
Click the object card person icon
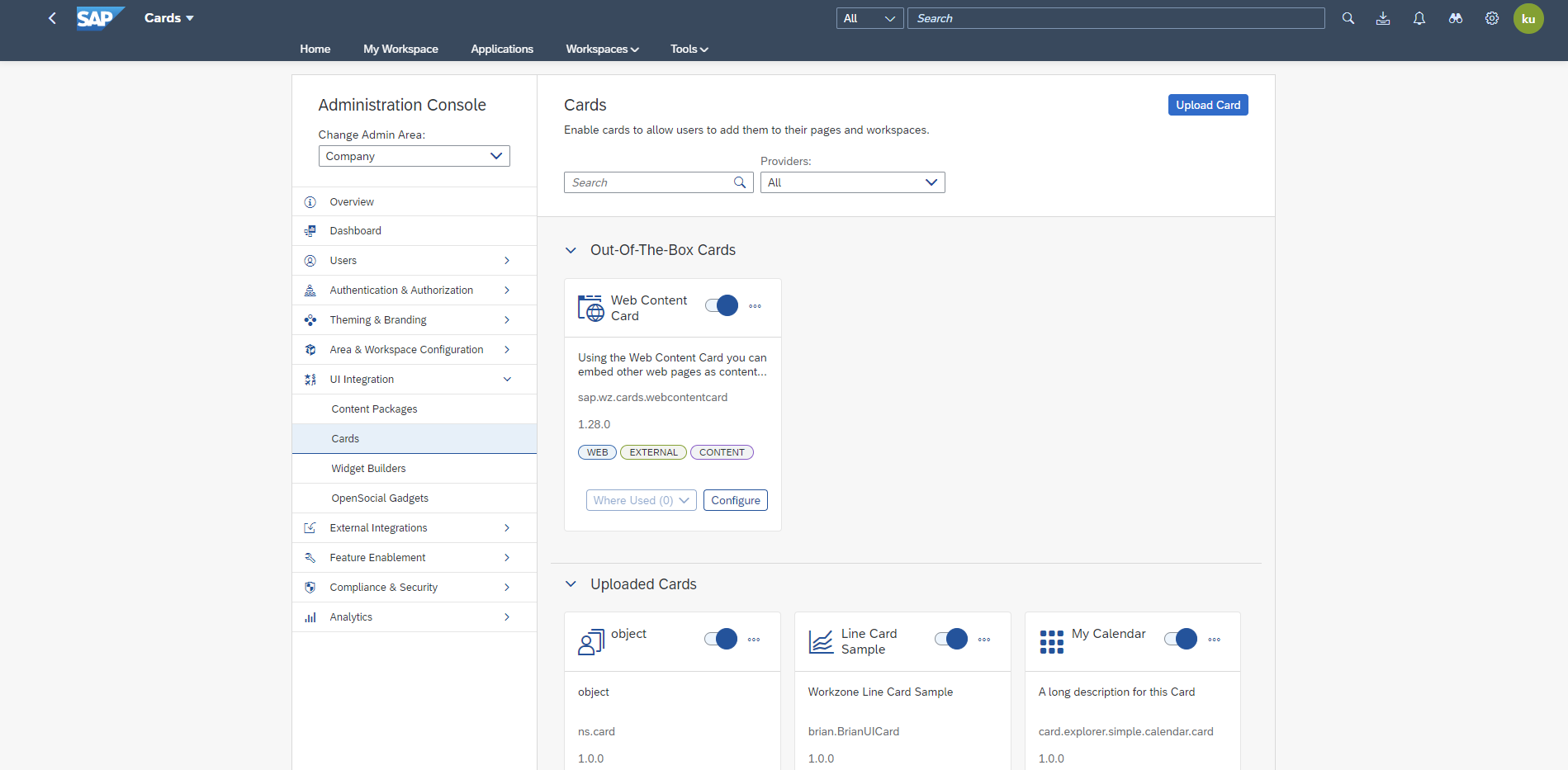[591, 642]
